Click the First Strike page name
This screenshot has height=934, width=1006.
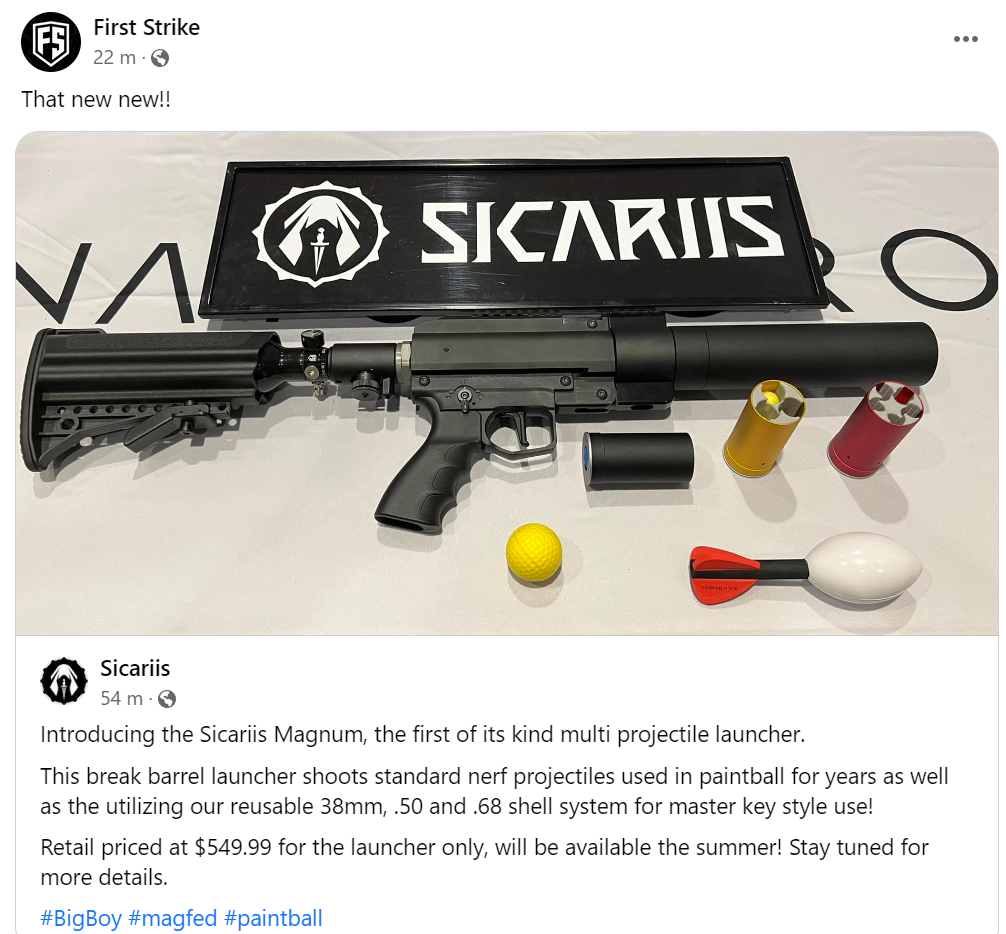pyautogui.click(x=146, y=27)
